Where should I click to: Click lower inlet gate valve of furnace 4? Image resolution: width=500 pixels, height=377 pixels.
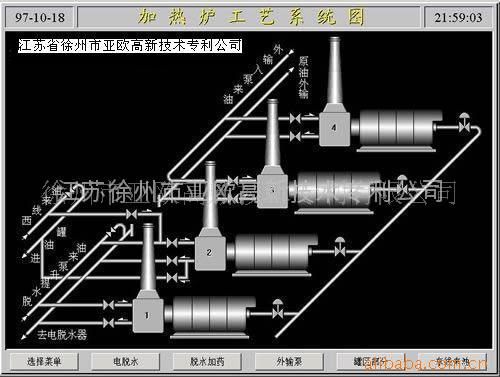[x=295, y=136]
